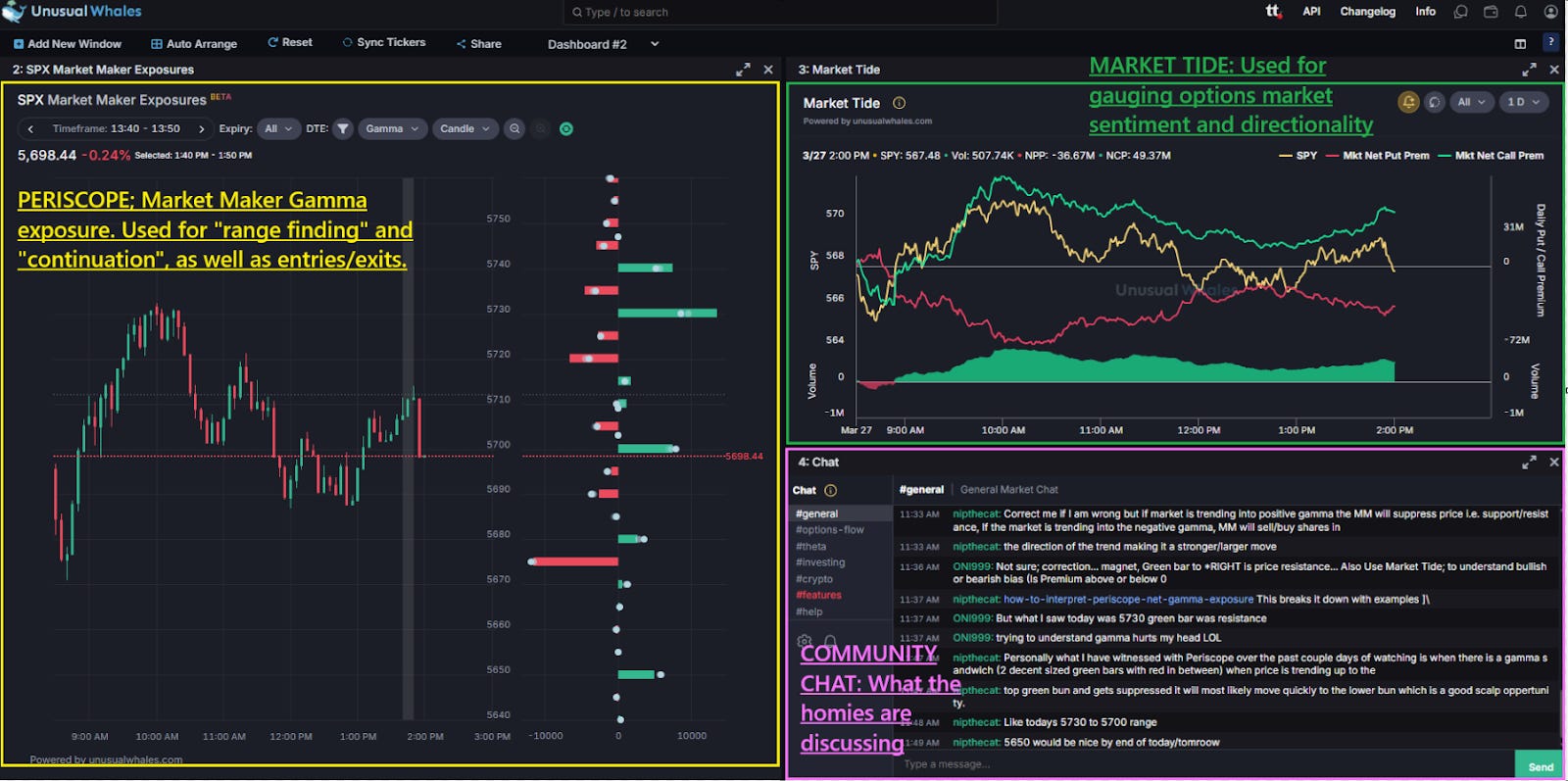Image resolution: width=1568 pixels, height=781 pixels.
Task: Select the #help chat channel
Action: point(809,611)
